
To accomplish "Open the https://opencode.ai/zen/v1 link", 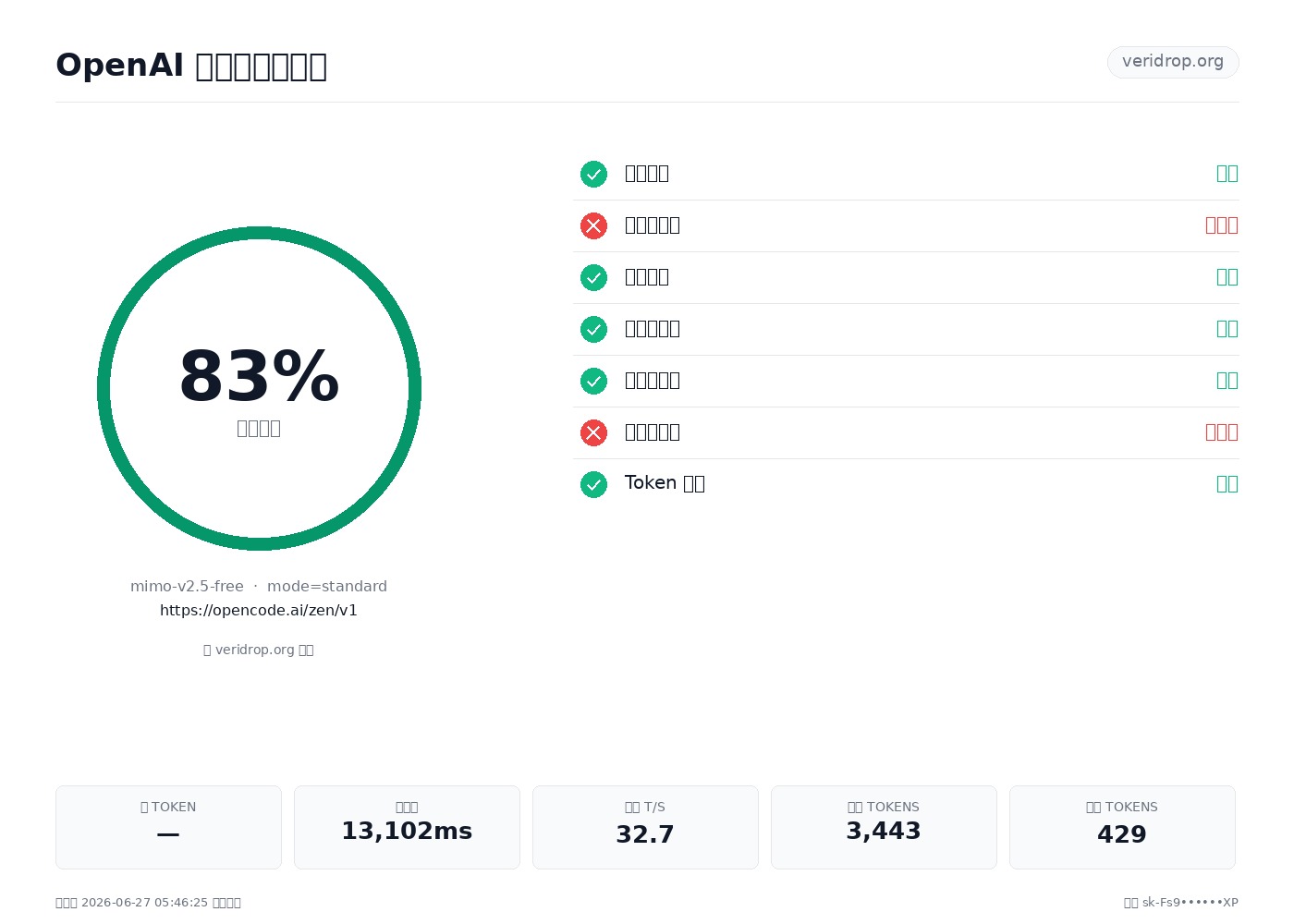I will tap(259, 611).
